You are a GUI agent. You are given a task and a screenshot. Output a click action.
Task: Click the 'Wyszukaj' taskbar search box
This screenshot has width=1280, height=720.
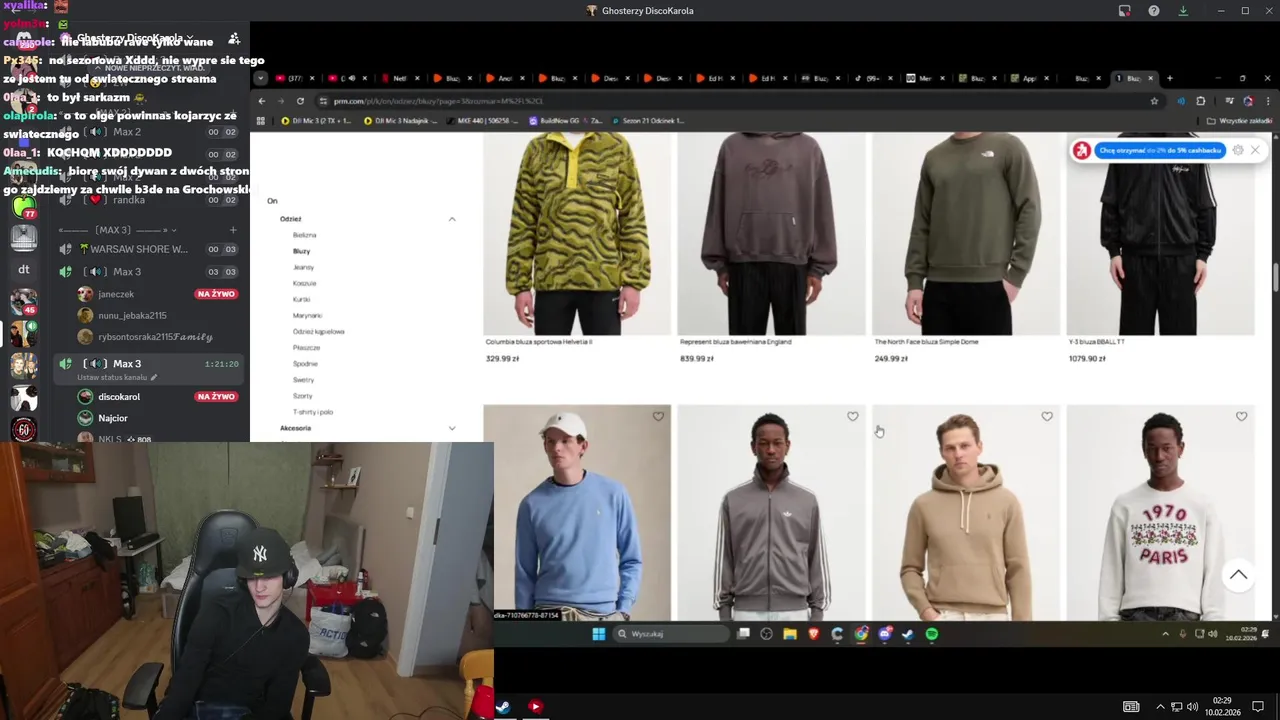tap(670, 634)
